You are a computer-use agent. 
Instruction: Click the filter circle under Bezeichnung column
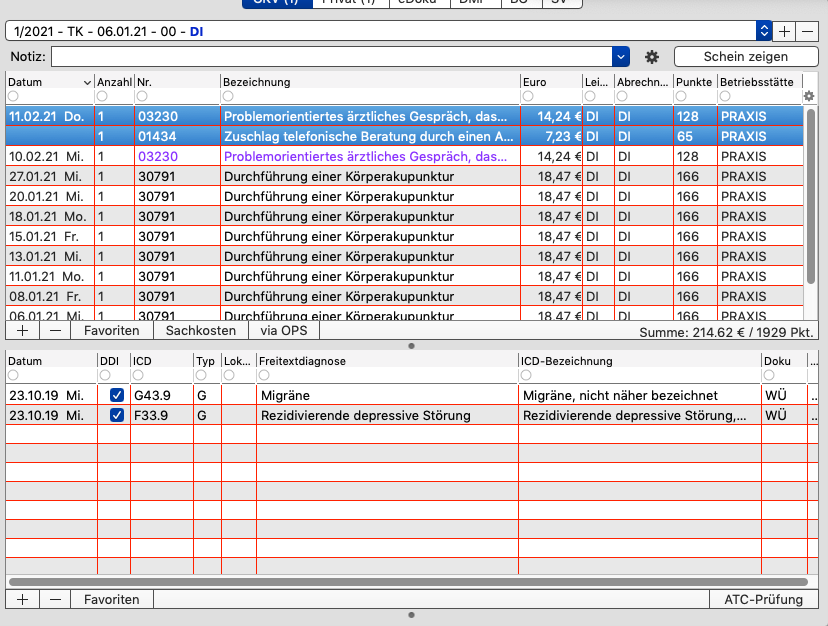228,96
